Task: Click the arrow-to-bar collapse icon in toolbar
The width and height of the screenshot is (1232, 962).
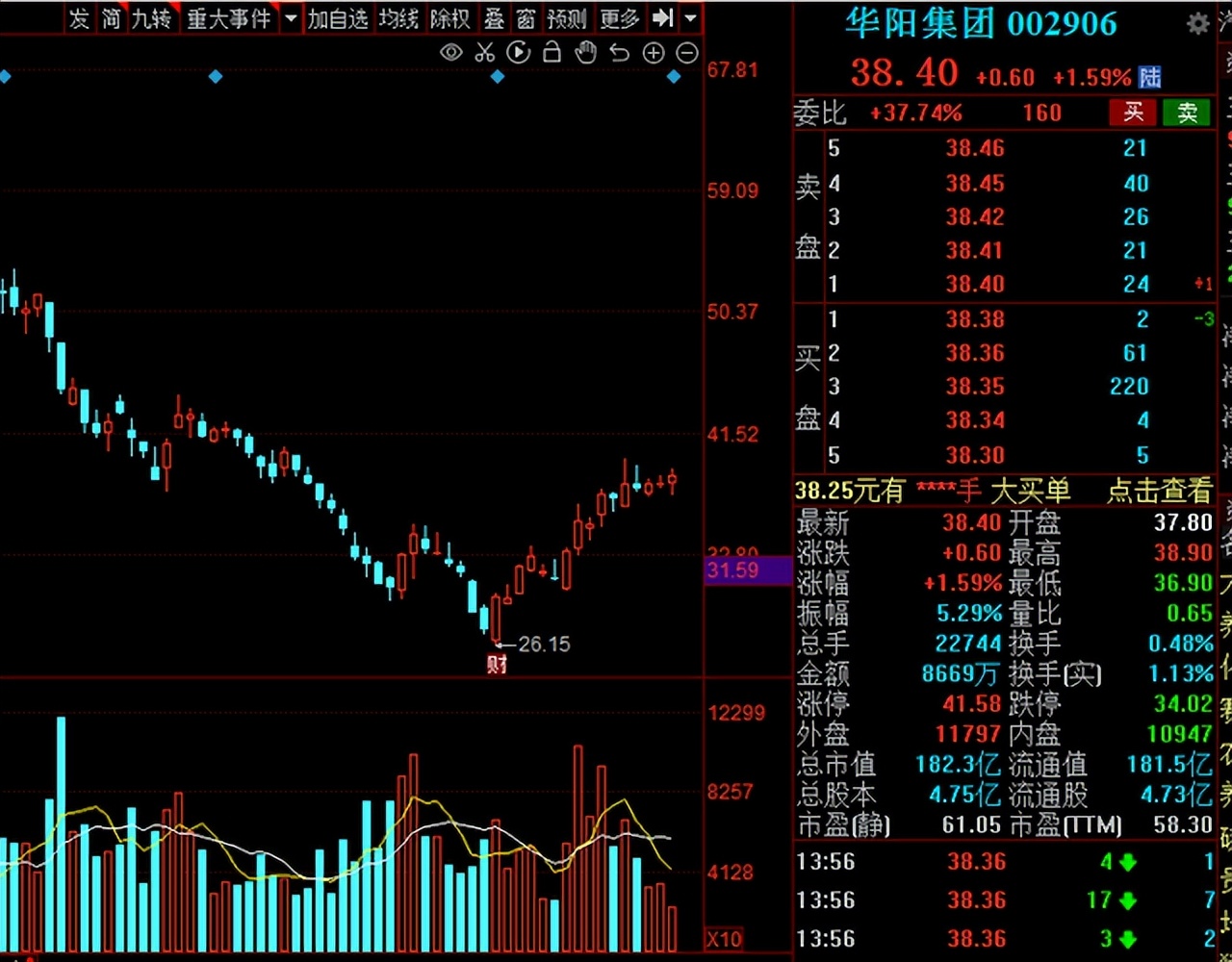Action: [x=663, y=18]
